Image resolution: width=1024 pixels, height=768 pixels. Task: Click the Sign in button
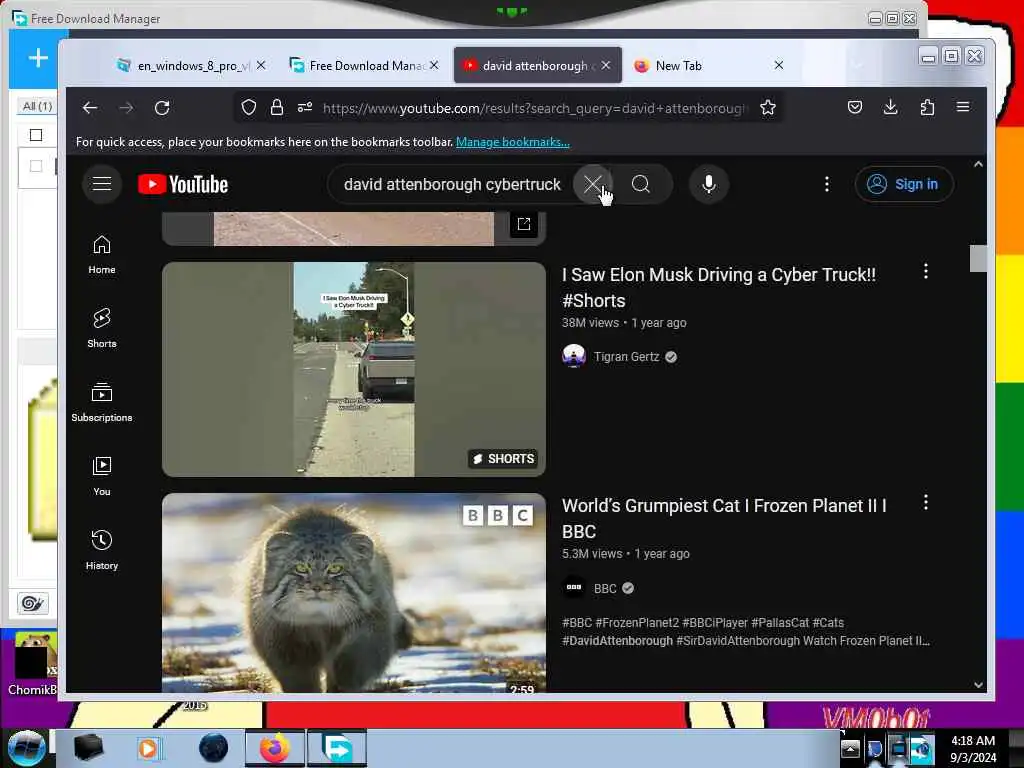[904, 184]
